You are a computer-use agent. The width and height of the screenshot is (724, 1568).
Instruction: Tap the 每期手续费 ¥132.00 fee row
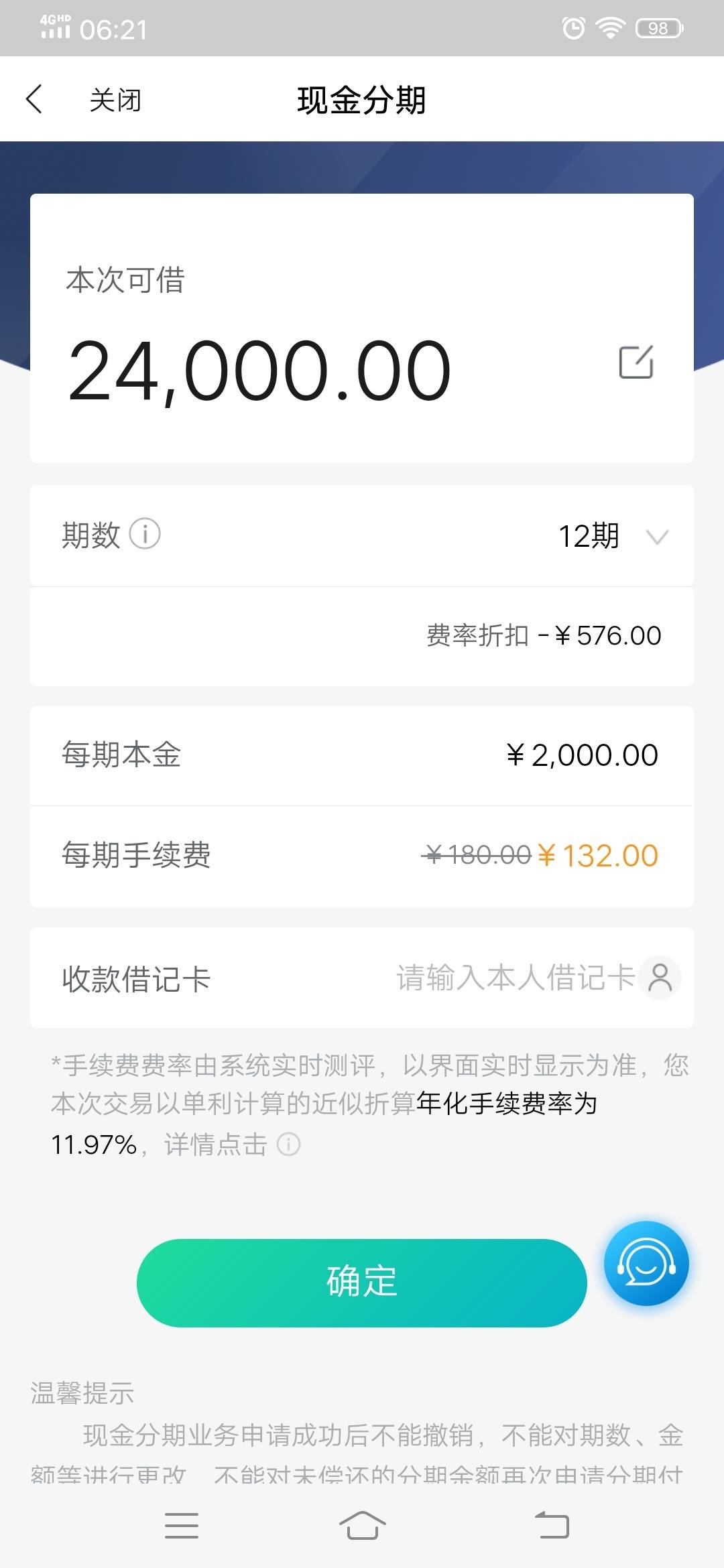coord(362,856)
